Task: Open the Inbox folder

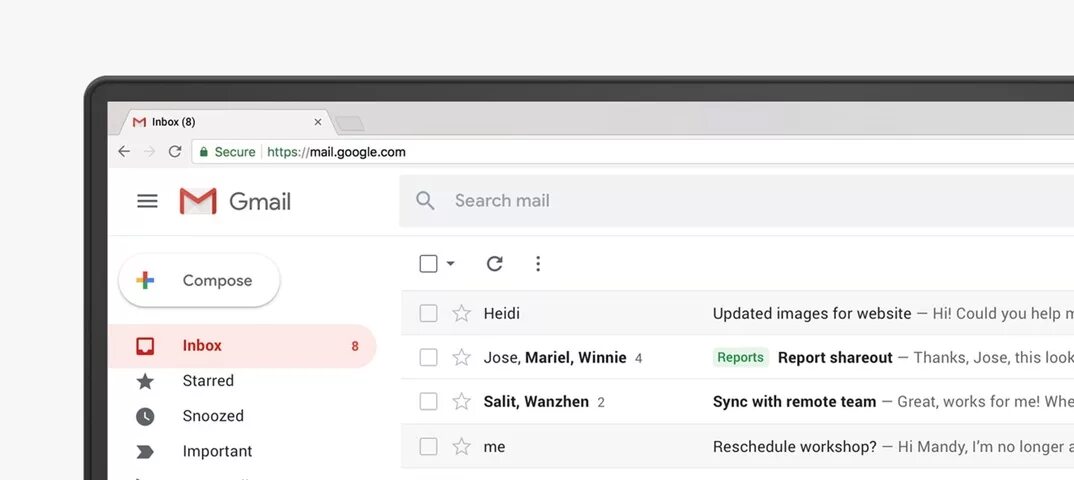Action: click(242, 346)
